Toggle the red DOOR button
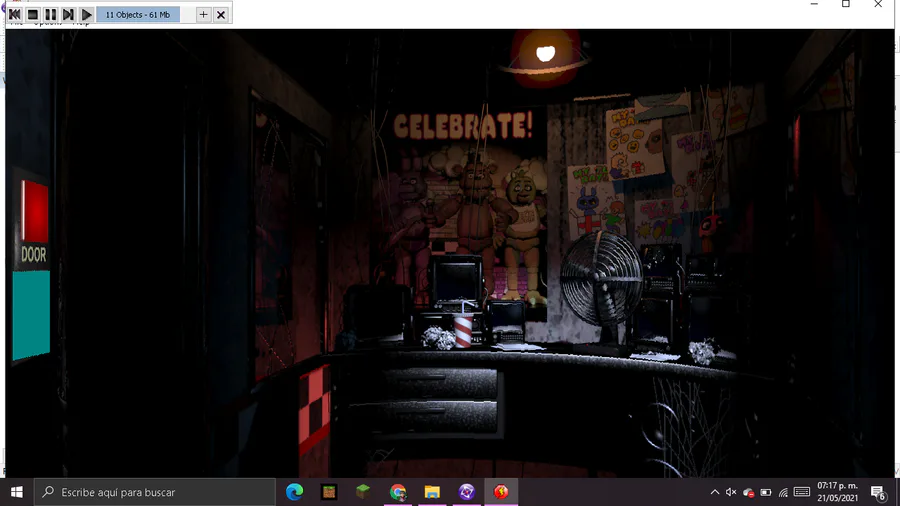 tap(34, 210)
